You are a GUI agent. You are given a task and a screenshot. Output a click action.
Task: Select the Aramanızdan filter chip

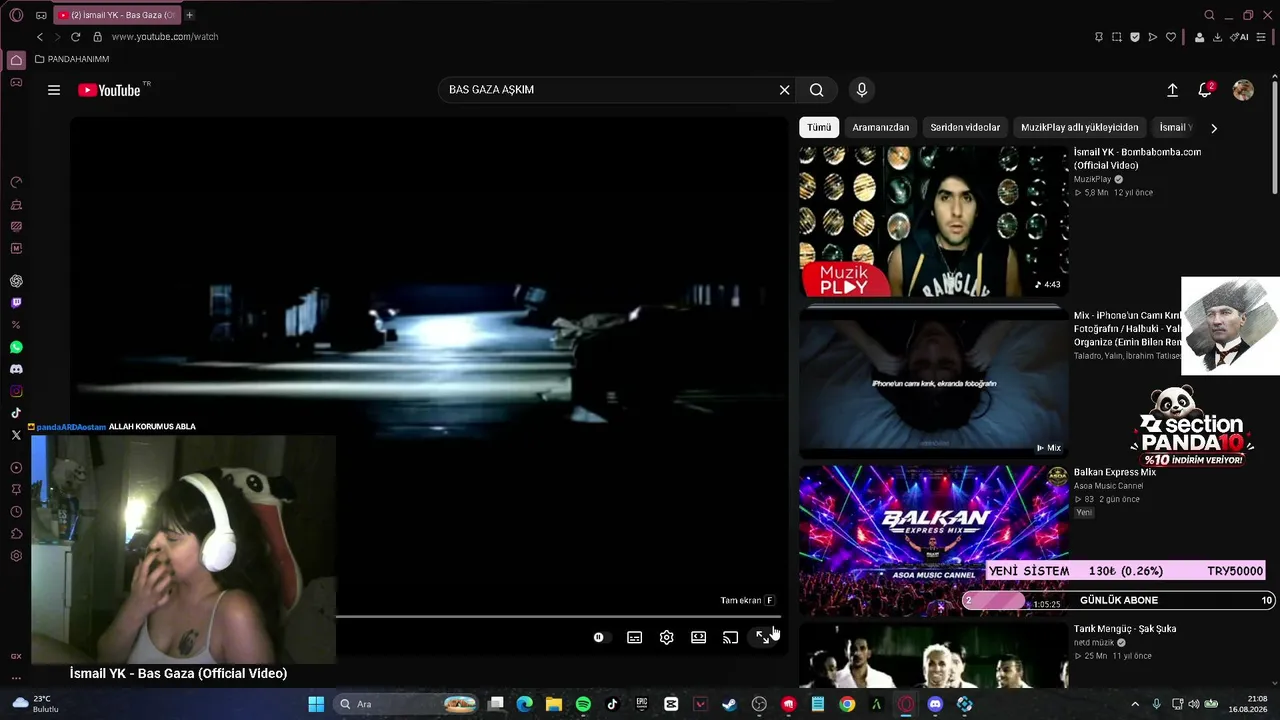(881, 128)
